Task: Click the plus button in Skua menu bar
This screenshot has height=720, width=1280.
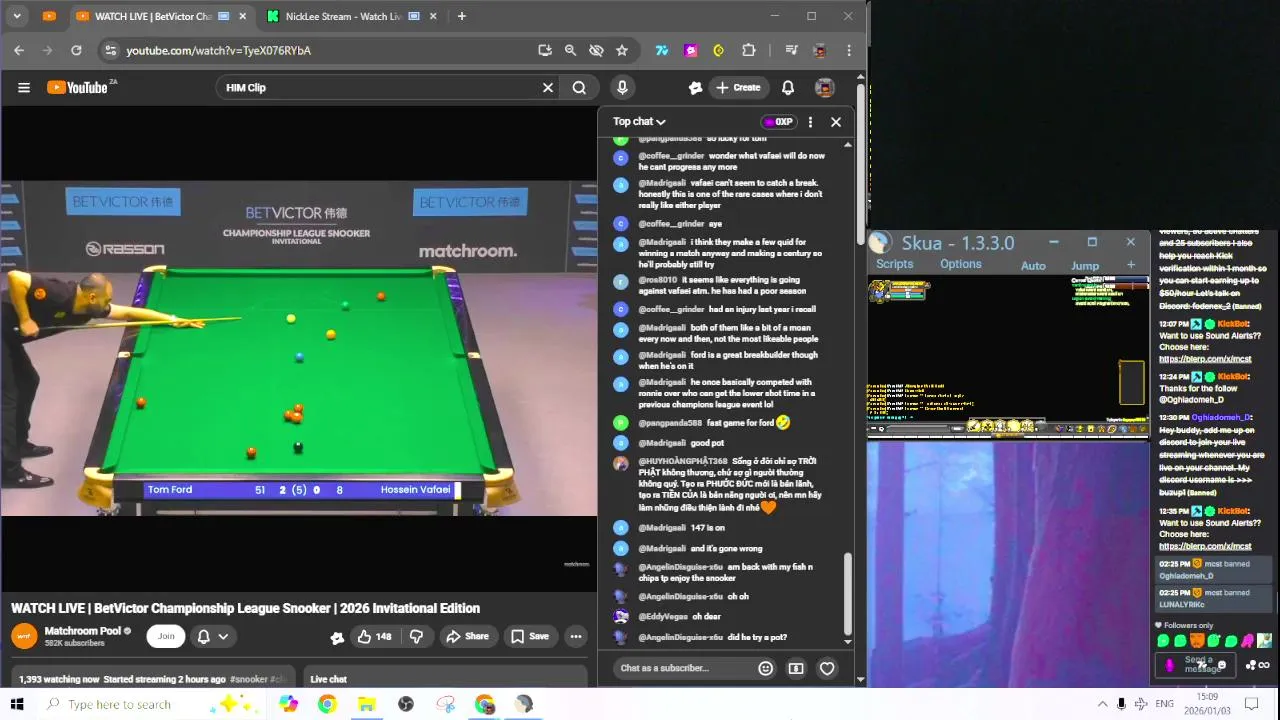Action: [1131, 265]
